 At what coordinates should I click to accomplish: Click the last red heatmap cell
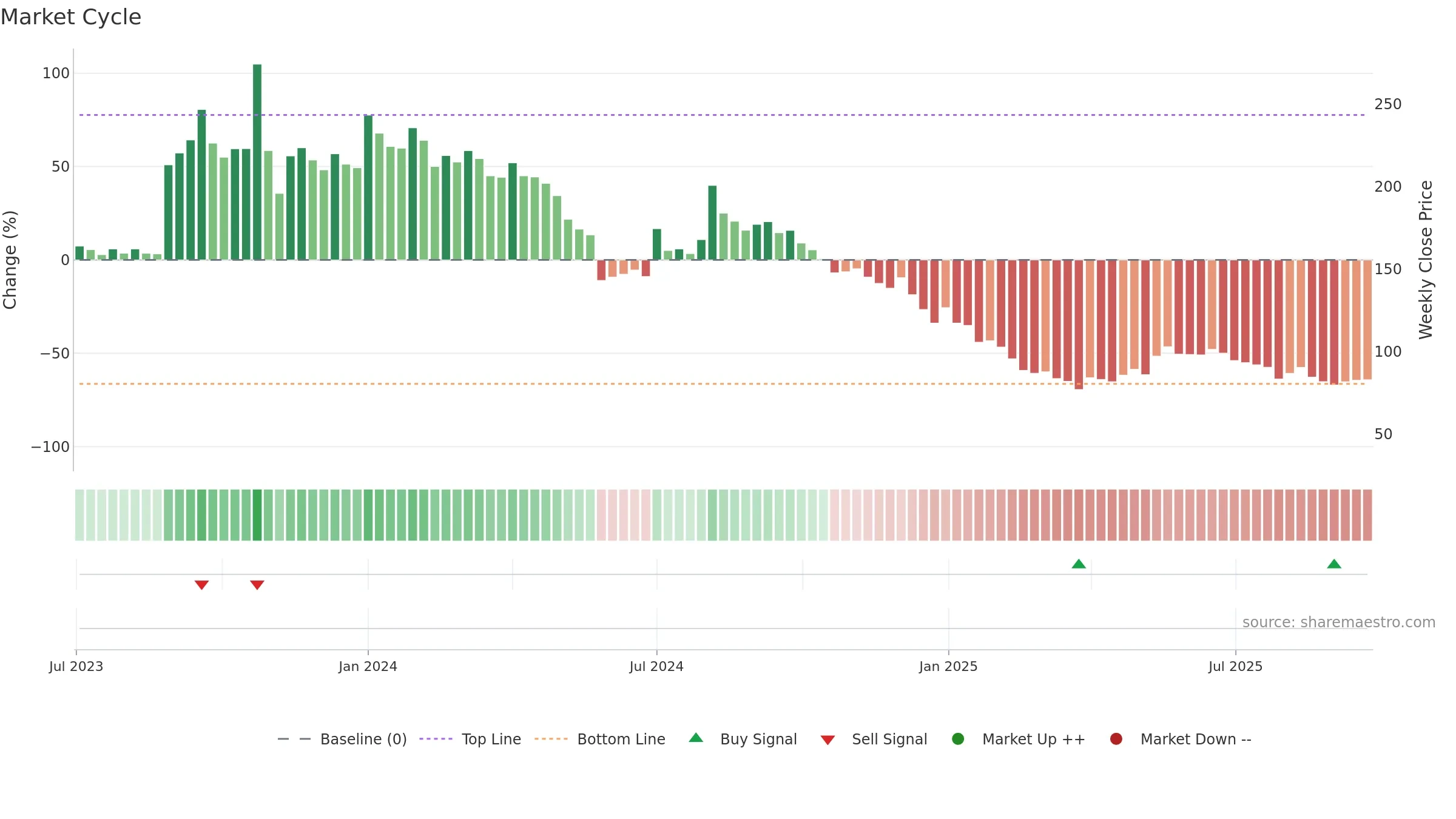(x=1367, y=515)
